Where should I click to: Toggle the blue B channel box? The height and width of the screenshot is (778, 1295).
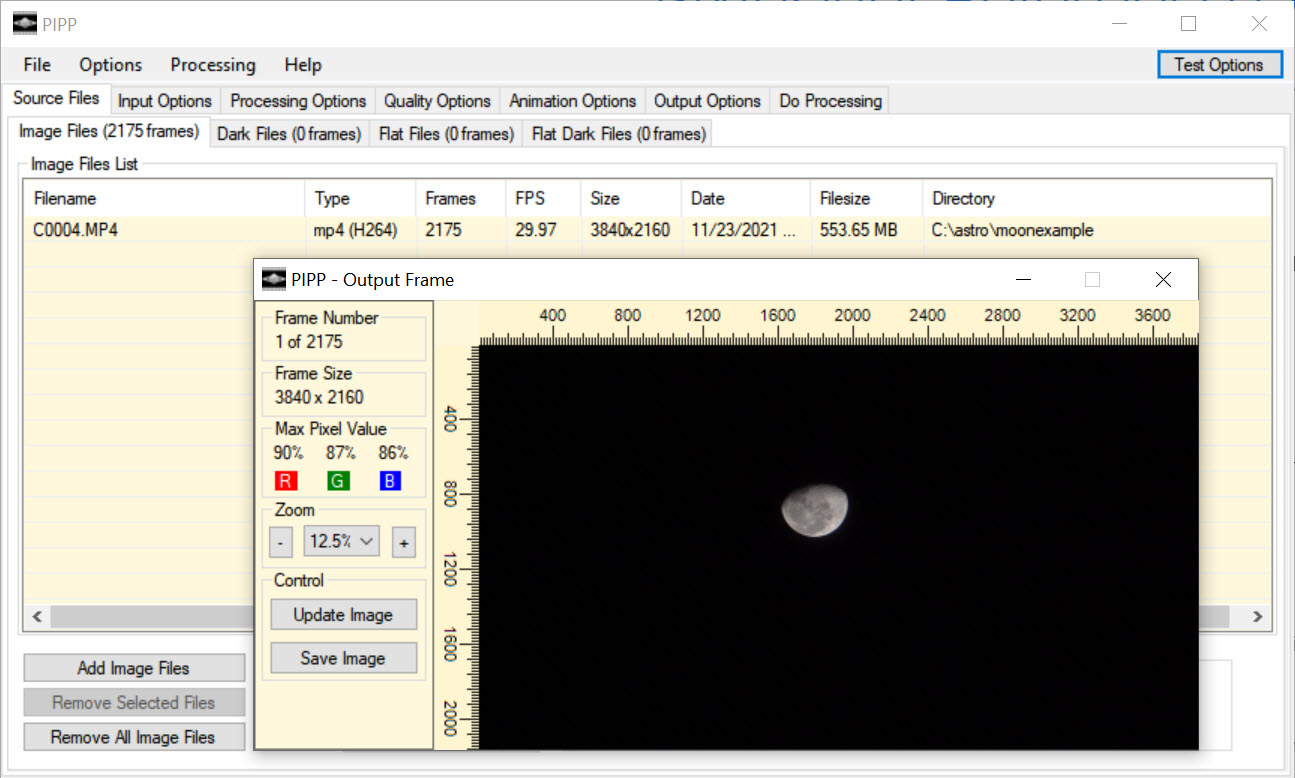point(390,481)
